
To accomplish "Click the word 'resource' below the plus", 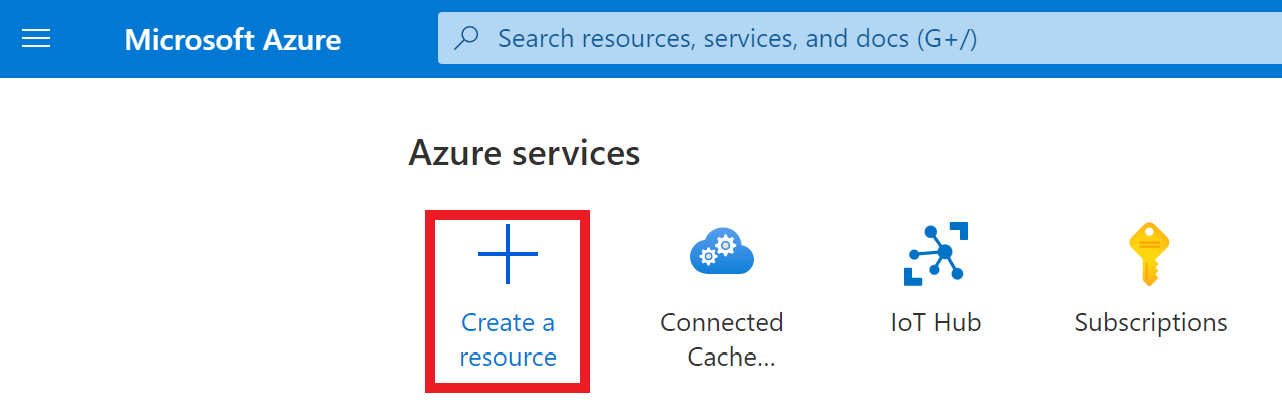I will [508, 357].
